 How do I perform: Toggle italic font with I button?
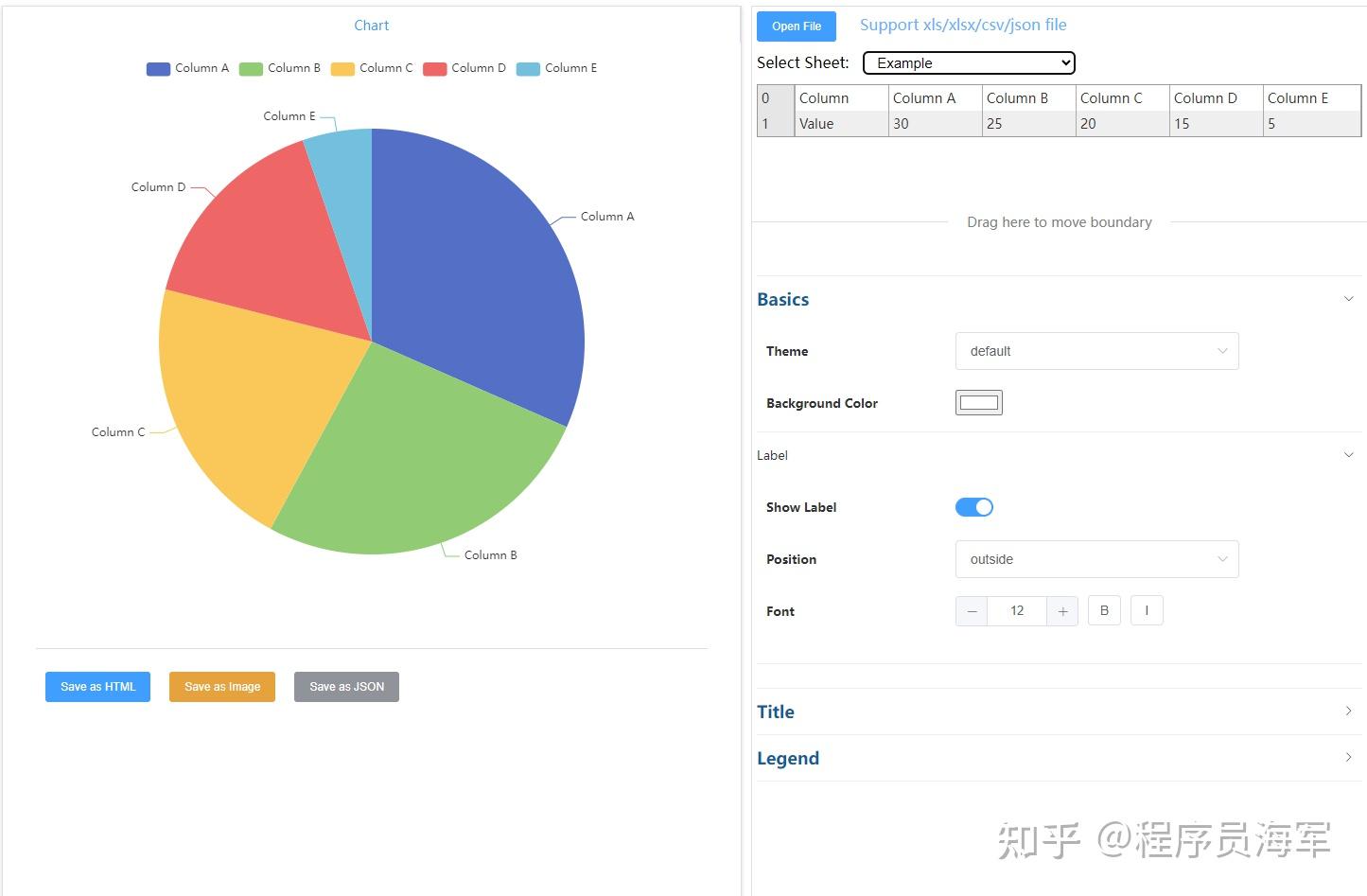click(1147, 611)
